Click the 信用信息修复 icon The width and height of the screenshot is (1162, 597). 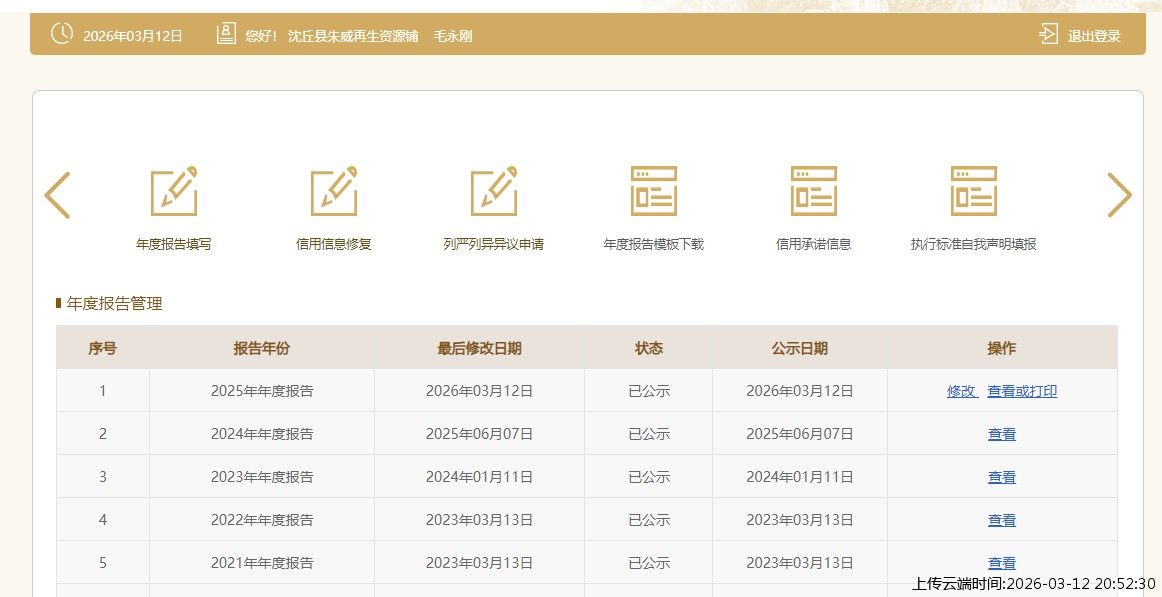[333, 191]
